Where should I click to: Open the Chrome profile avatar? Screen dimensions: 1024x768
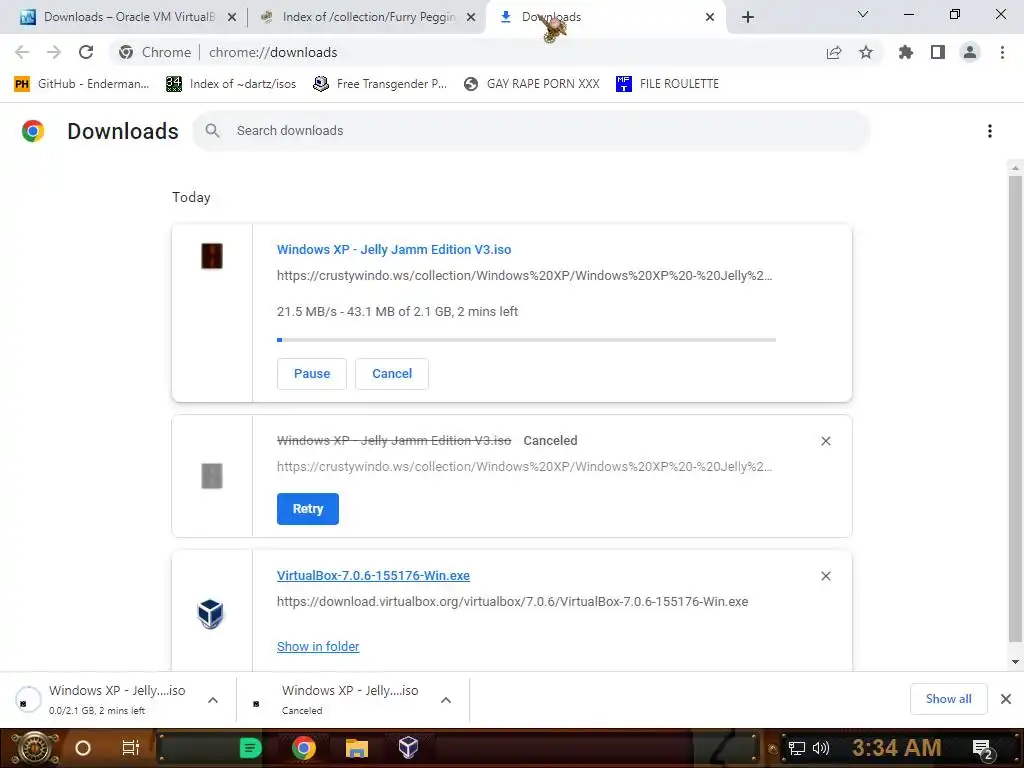970,52
